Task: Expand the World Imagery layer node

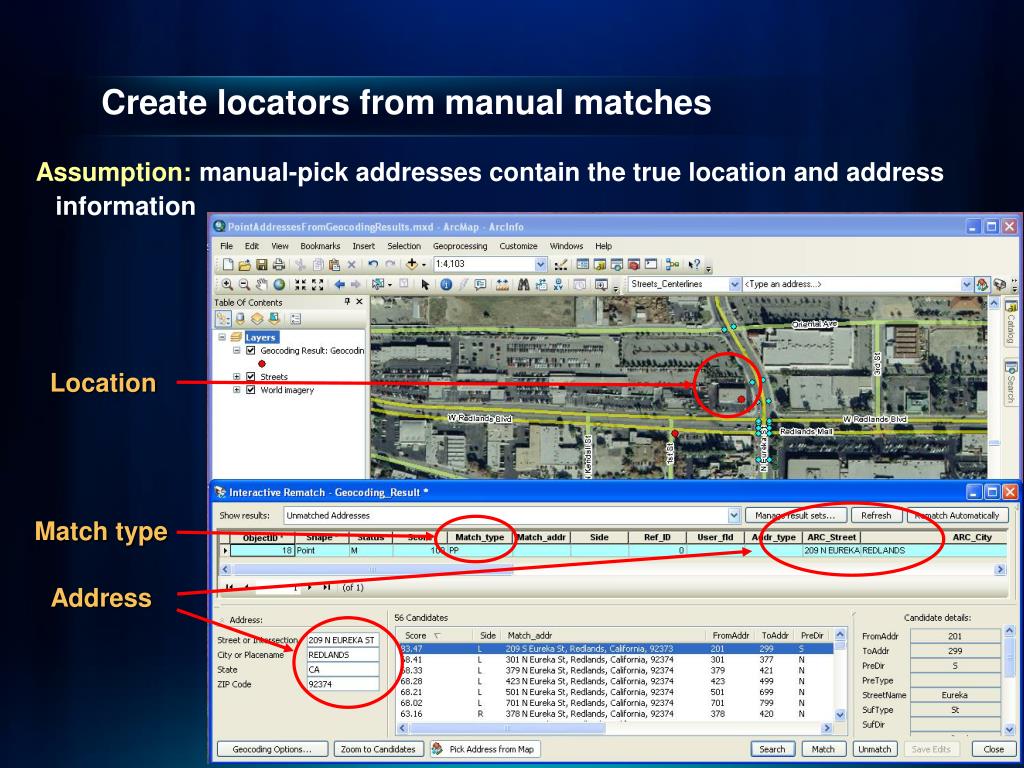Action: 237,390
